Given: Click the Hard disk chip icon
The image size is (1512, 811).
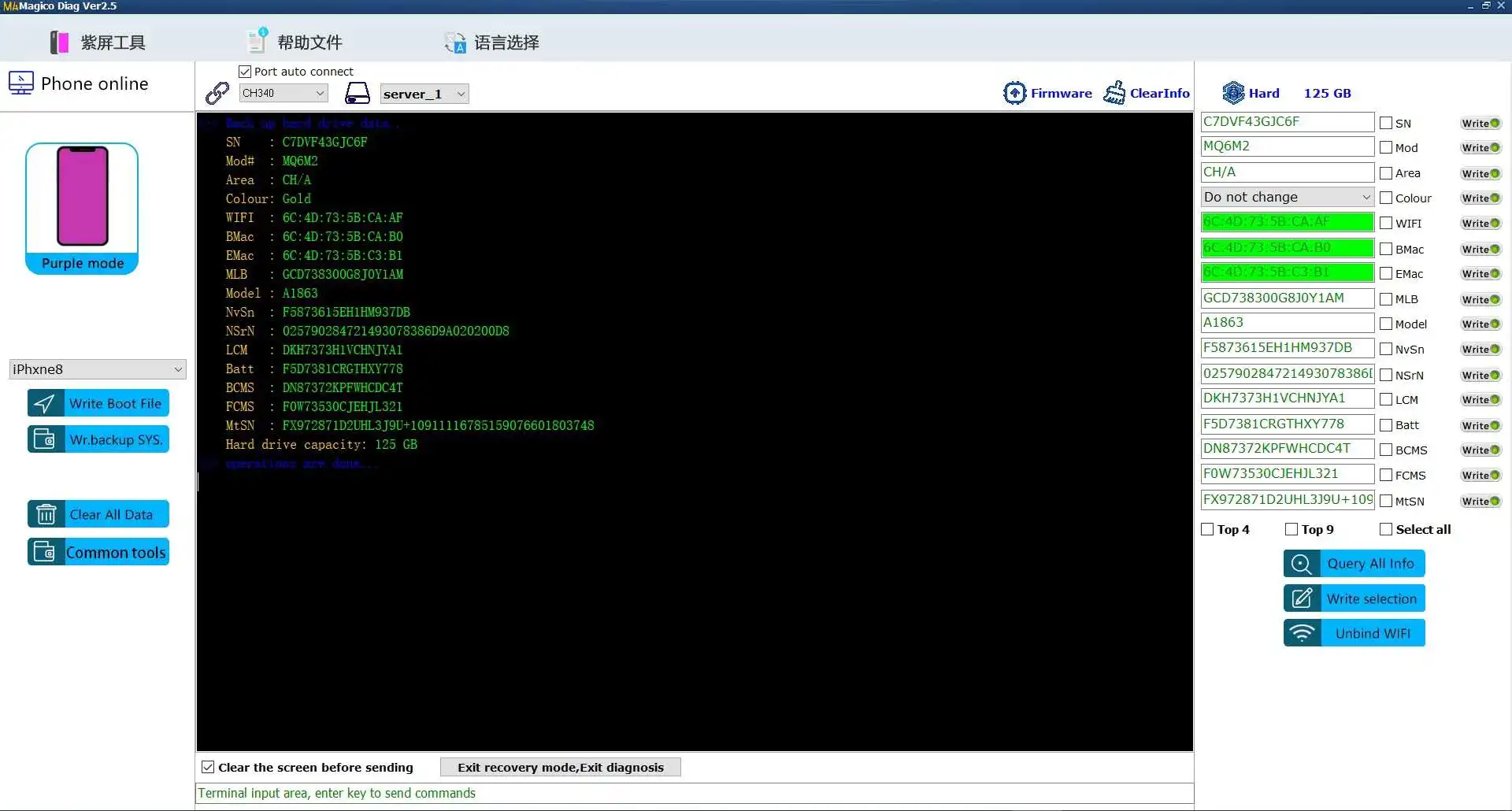Looking at the screenshot, I should (x=1233, y=93).
